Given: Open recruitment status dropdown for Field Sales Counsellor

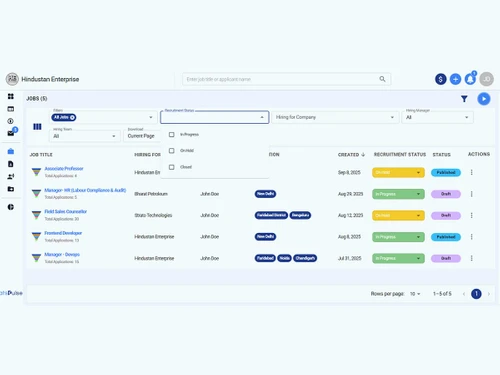Looking at the screenshot, I should 398,215.
